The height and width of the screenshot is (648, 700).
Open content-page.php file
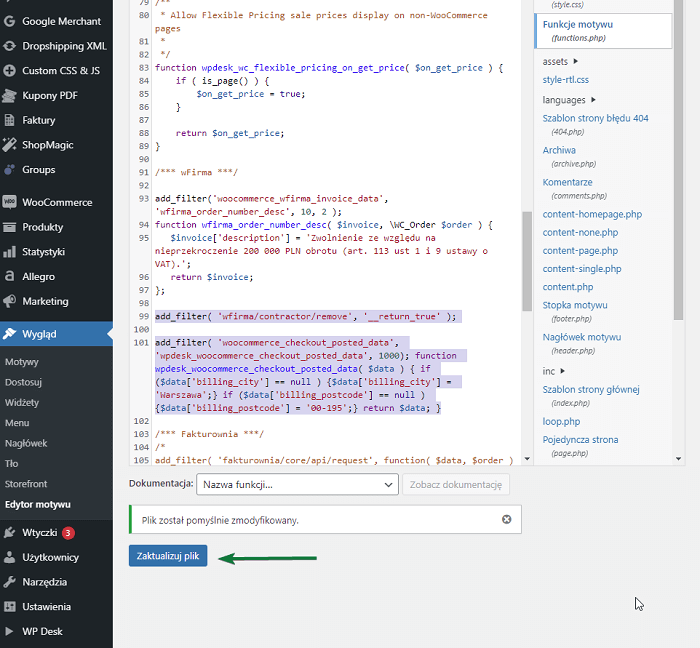pyautogui.click(x=580, y=251)
